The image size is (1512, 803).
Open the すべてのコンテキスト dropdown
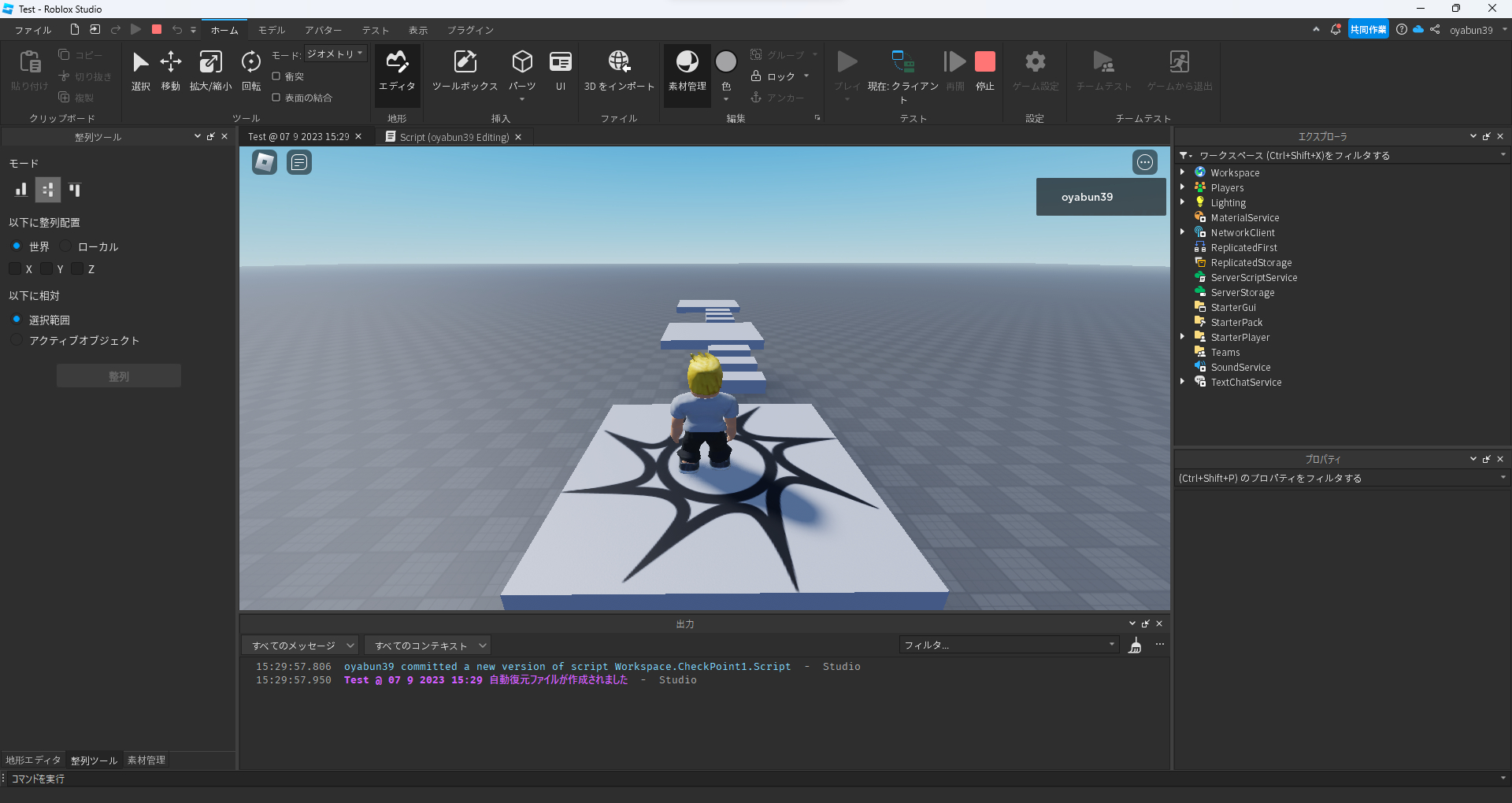point(428,646)
